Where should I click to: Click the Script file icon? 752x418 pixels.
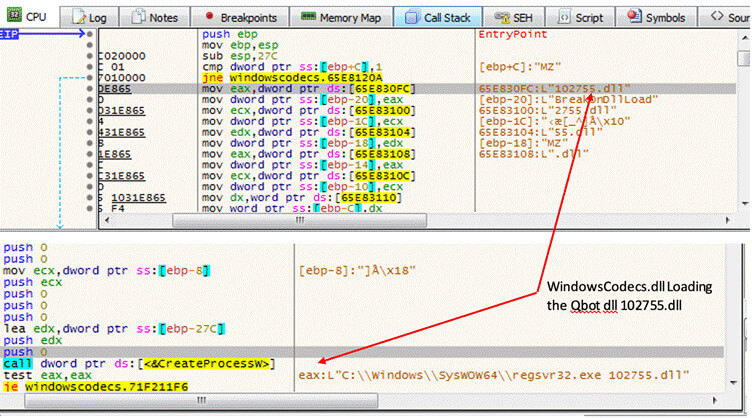point(564,17)
